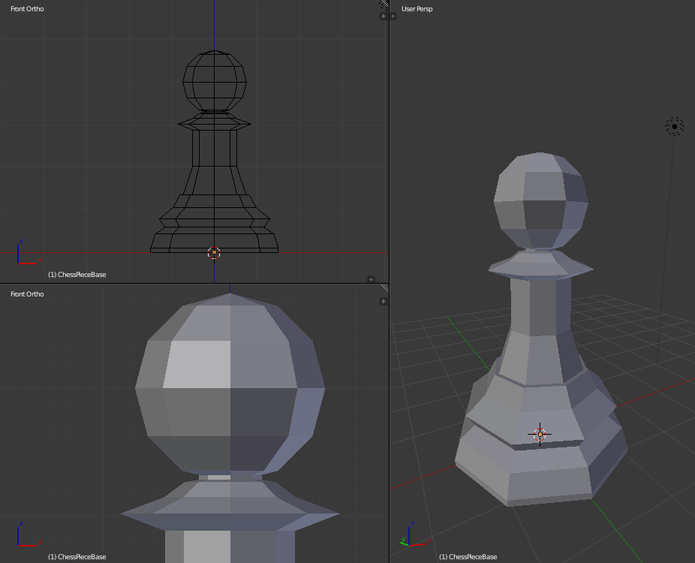Reveal the hidden header of the wireframe viewport
Screen dimensions: 695x563
point(371,279)
